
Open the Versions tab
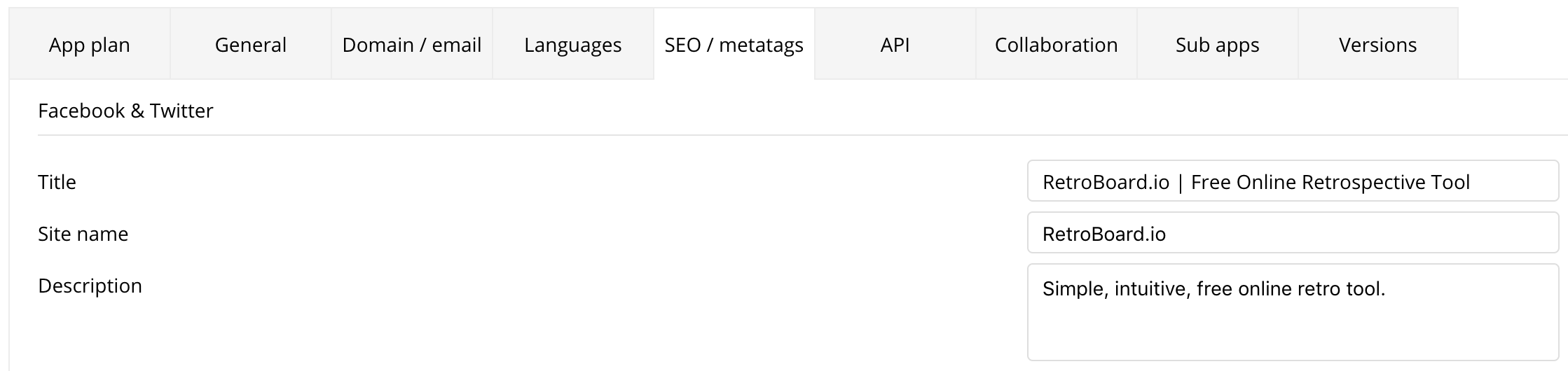[x=1378, y=45]
